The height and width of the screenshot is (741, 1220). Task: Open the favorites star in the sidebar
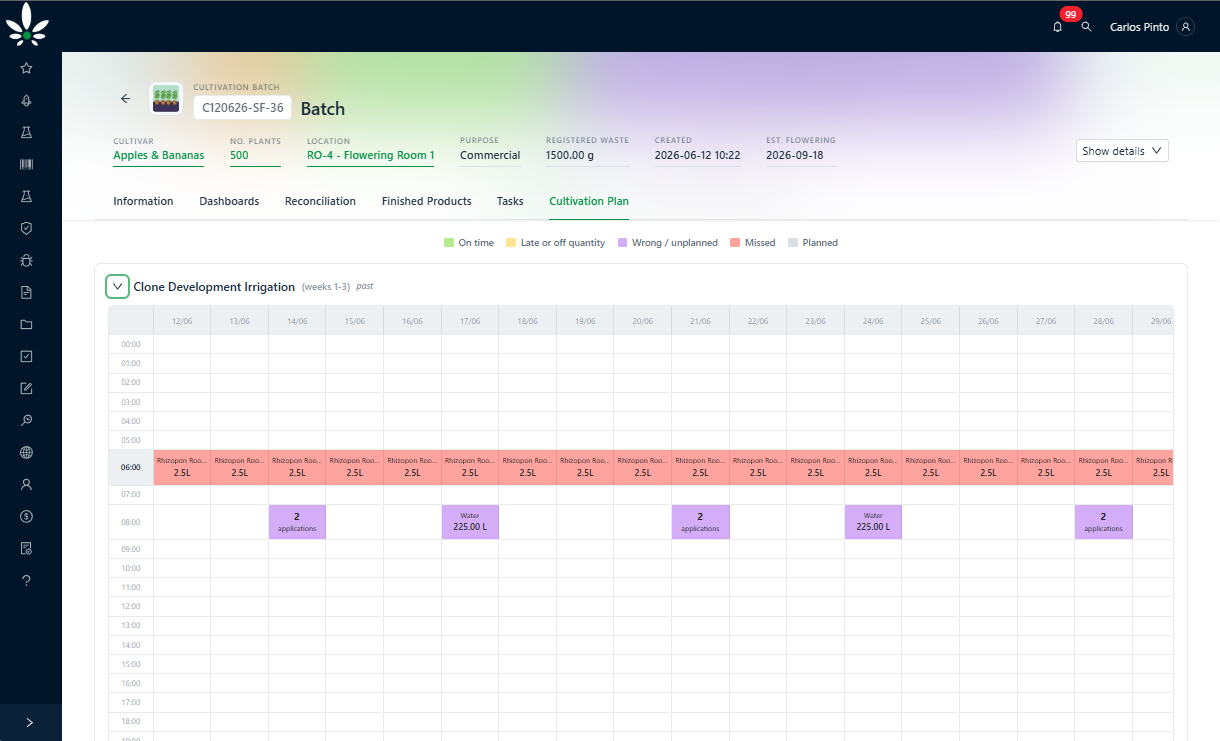pyautogui.click(x=27, y=68)
